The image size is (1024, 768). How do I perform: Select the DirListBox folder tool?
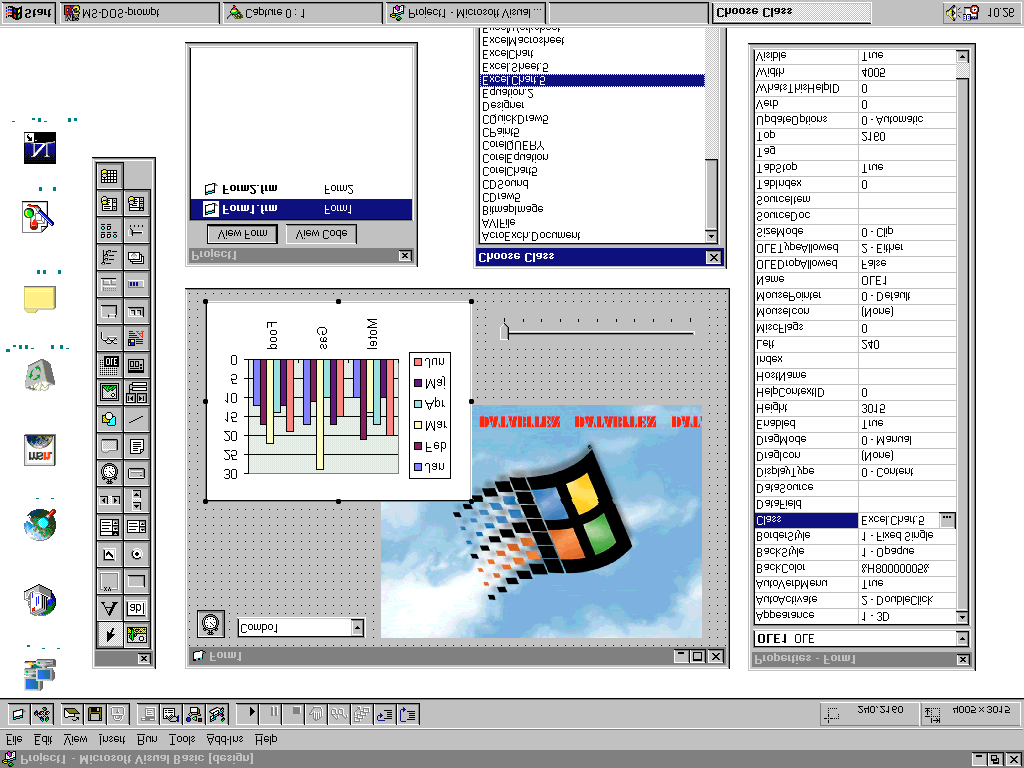[x=110, y=446]
